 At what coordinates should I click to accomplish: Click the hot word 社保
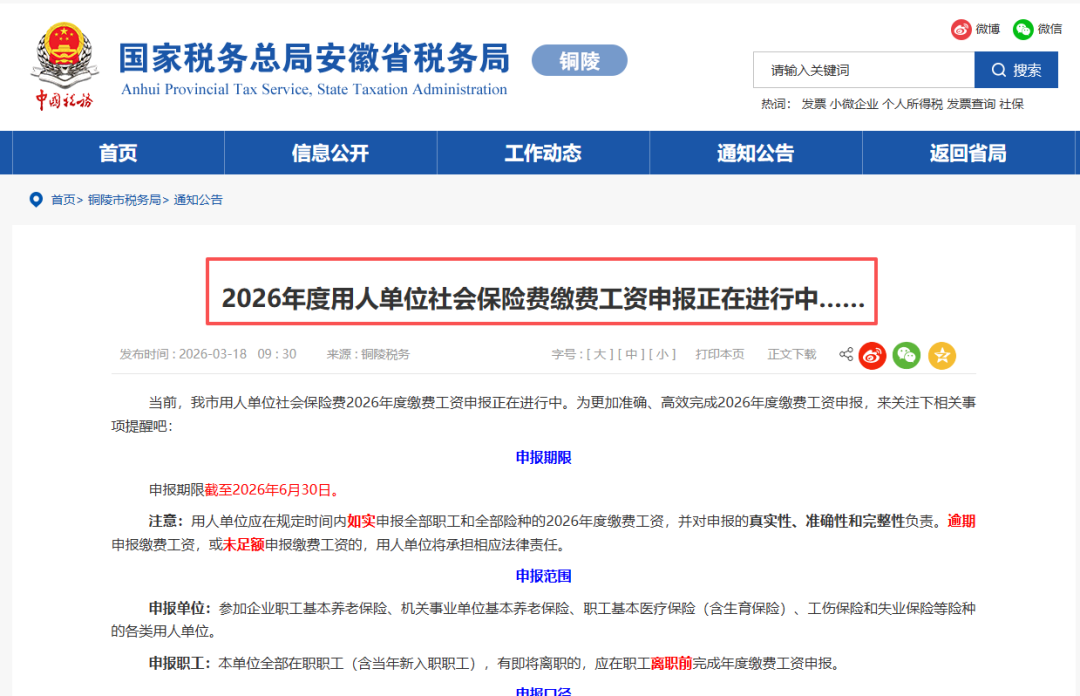pos(1011,104)
